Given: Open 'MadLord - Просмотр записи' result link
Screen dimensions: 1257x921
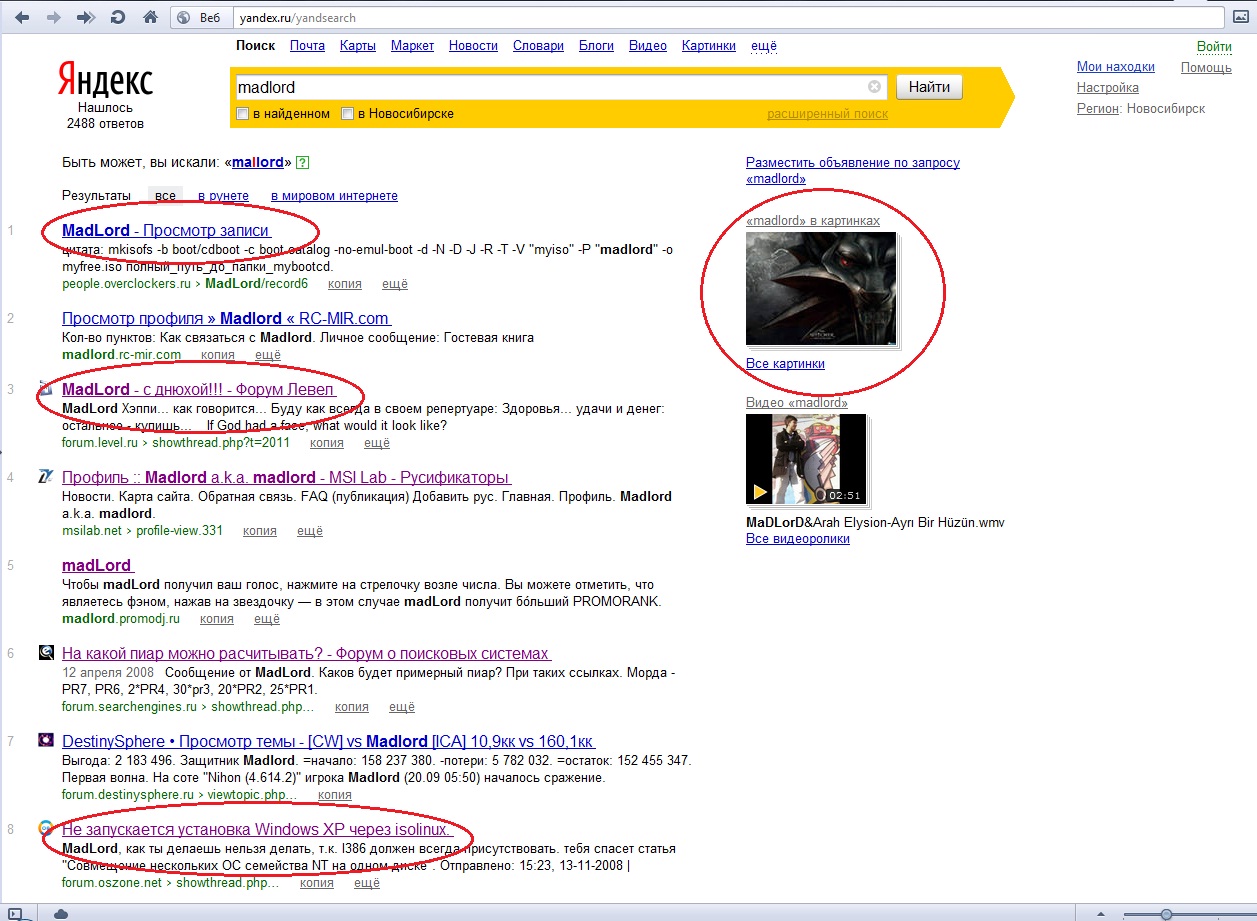Looking at the screenshot, I should coord(165,231).
